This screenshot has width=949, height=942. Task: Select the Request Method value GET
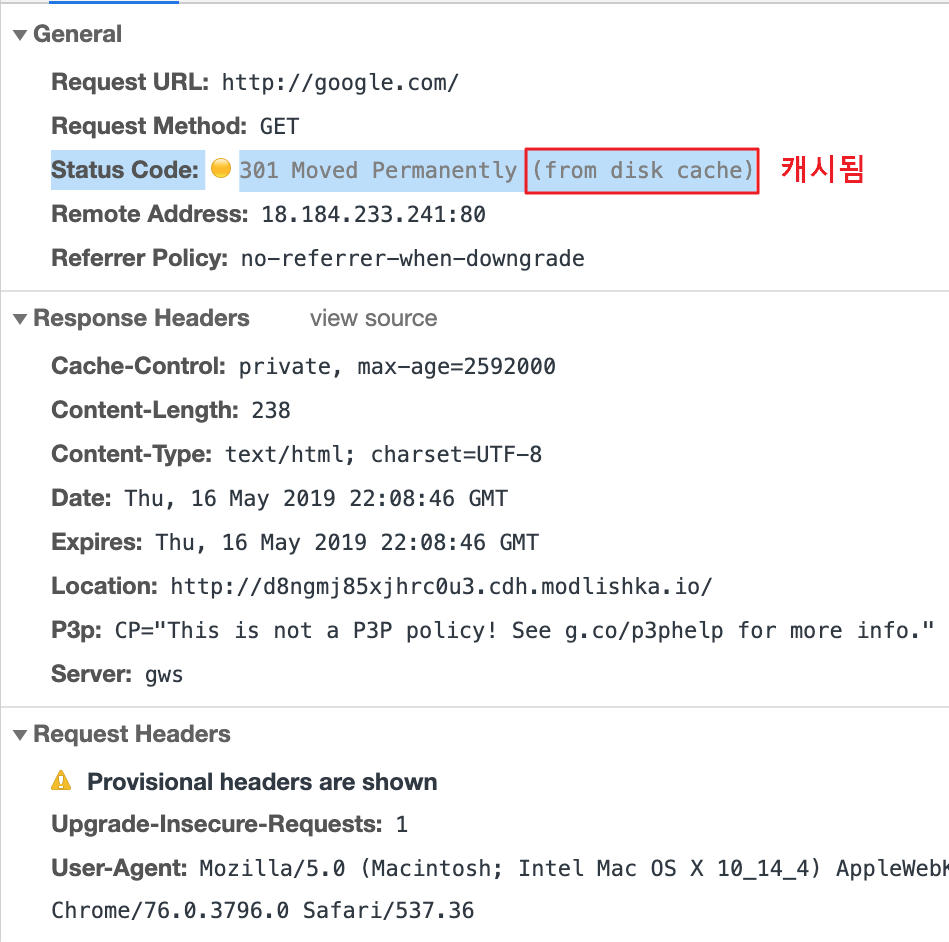tap(279, 127)
